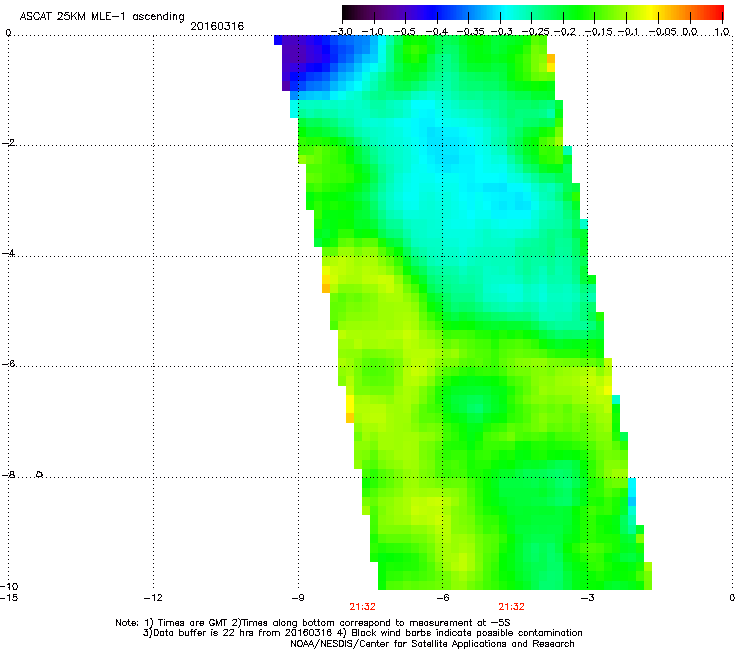Click the -4 latitude label on left axis
The height and width of the screenshot is (650, 740).
pos(8,253)
